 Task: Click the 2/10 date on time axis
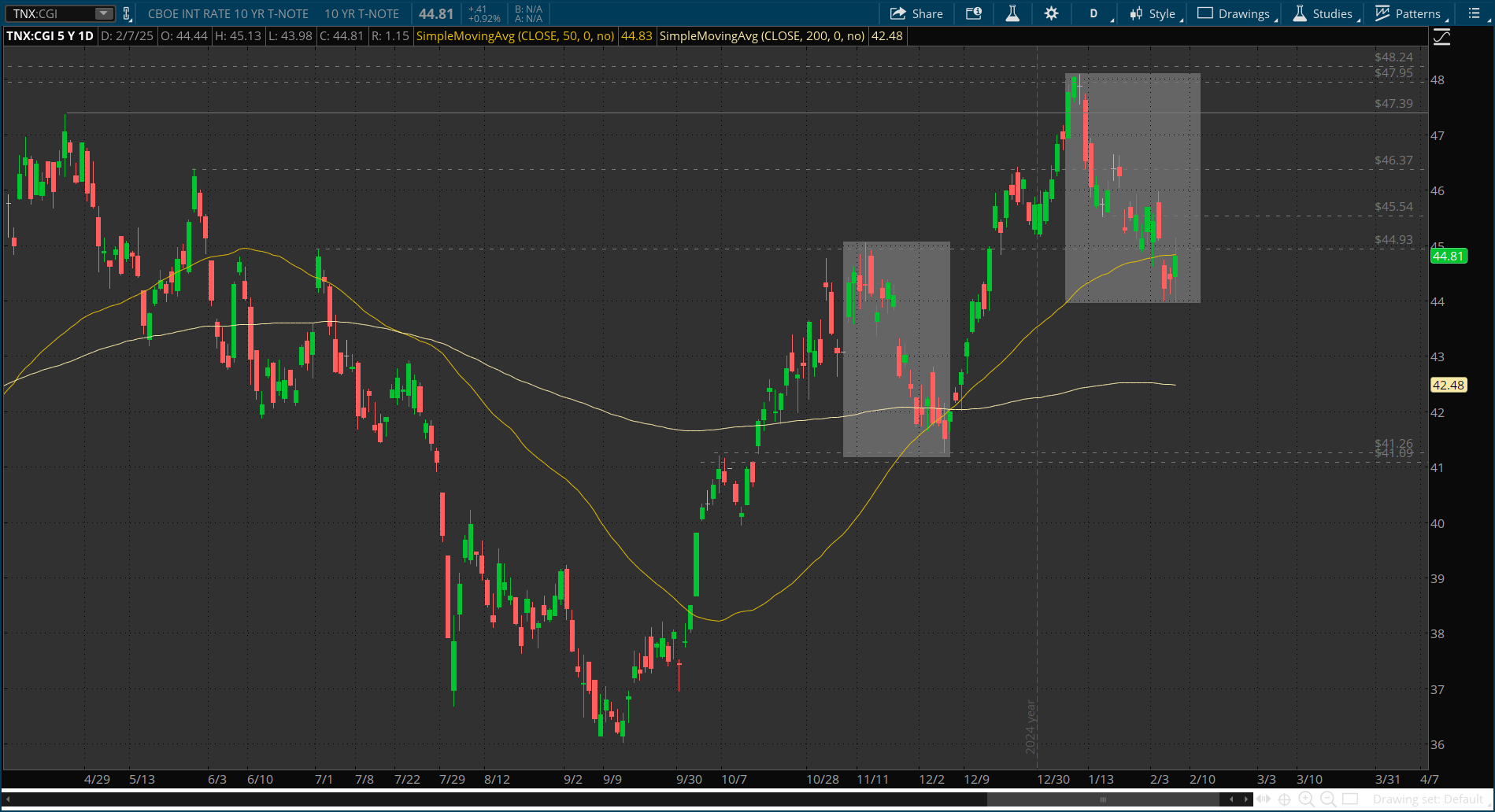(x=1202, y=779)
